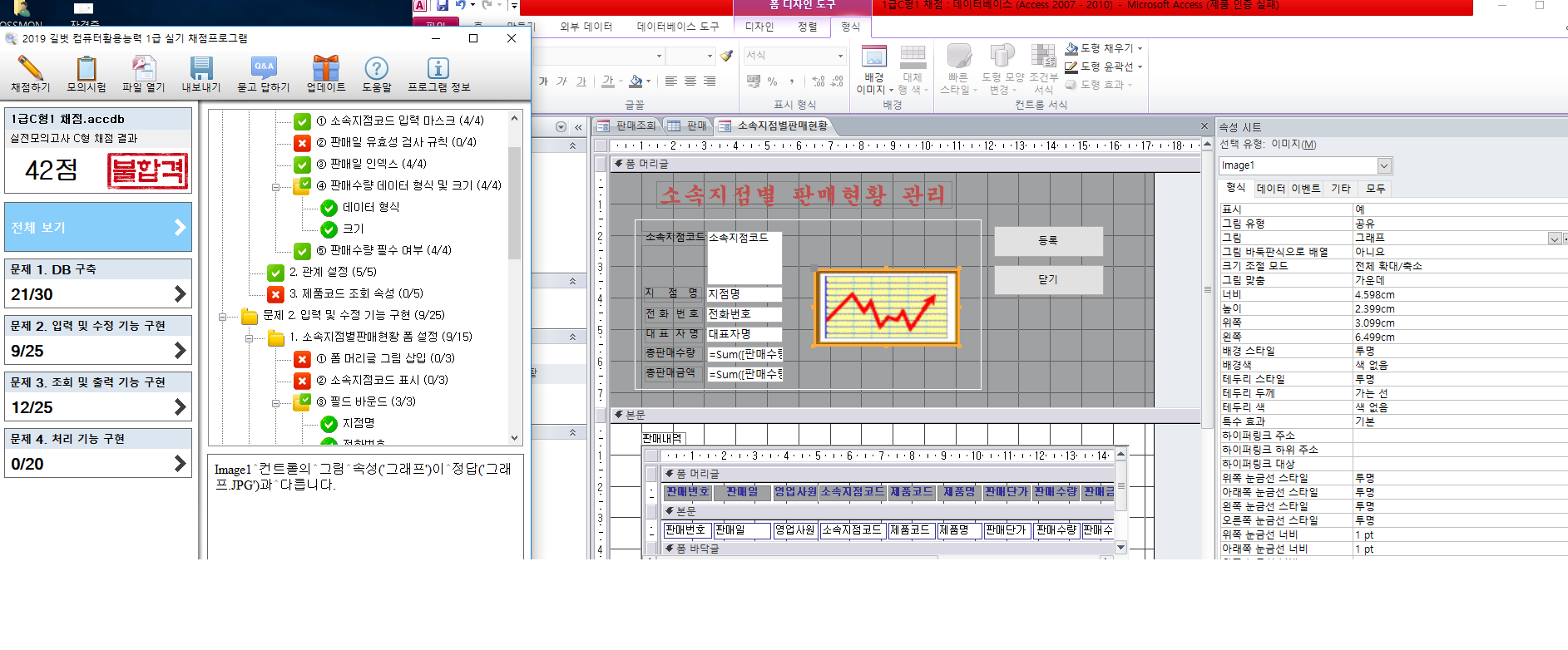This screenshot has width=1568, height=650.
Task: Click the 프로그램 정보 icon
Action: pos(438,68)
